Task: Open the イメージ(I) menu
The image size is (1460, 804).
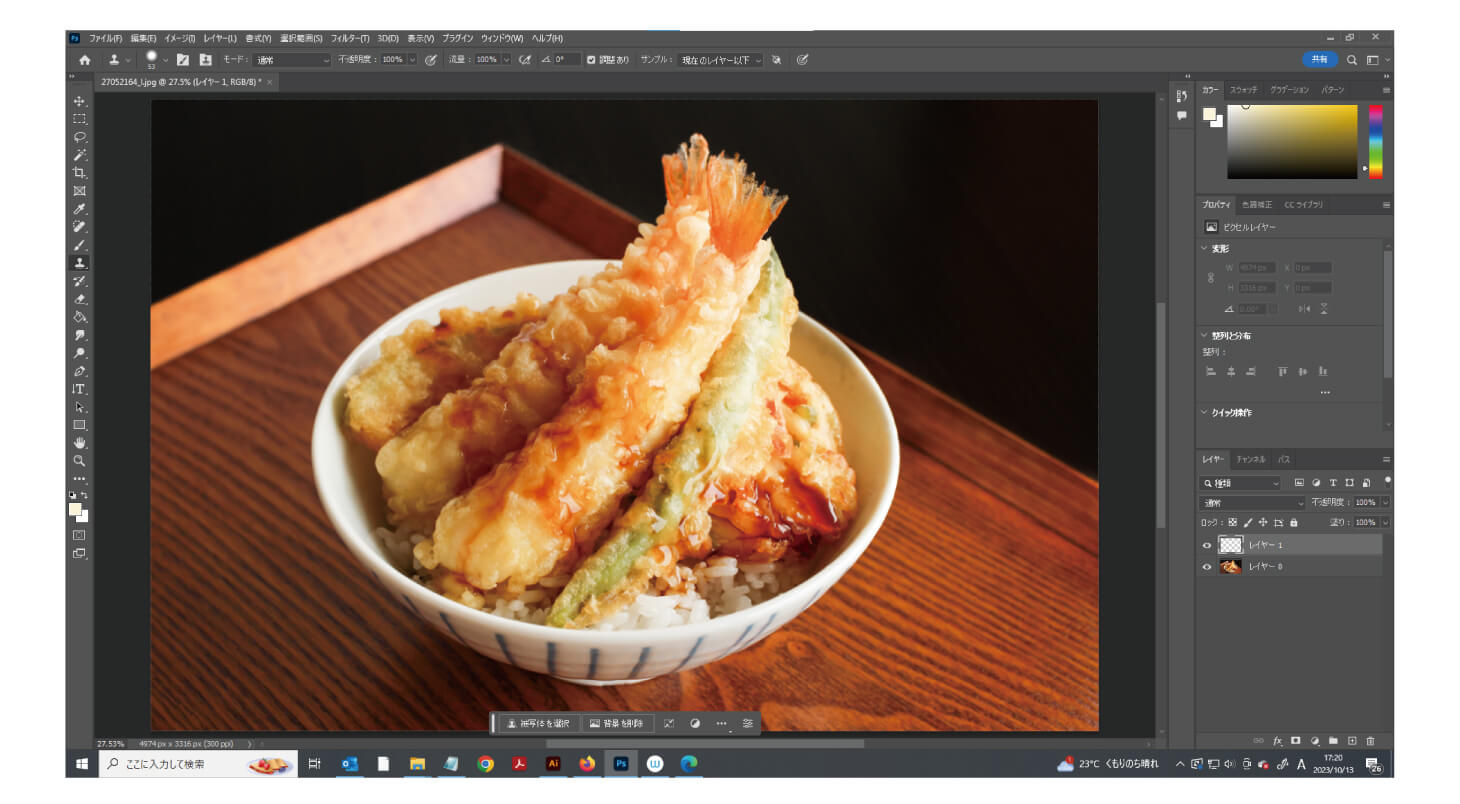Action: [x=179, y=38]
